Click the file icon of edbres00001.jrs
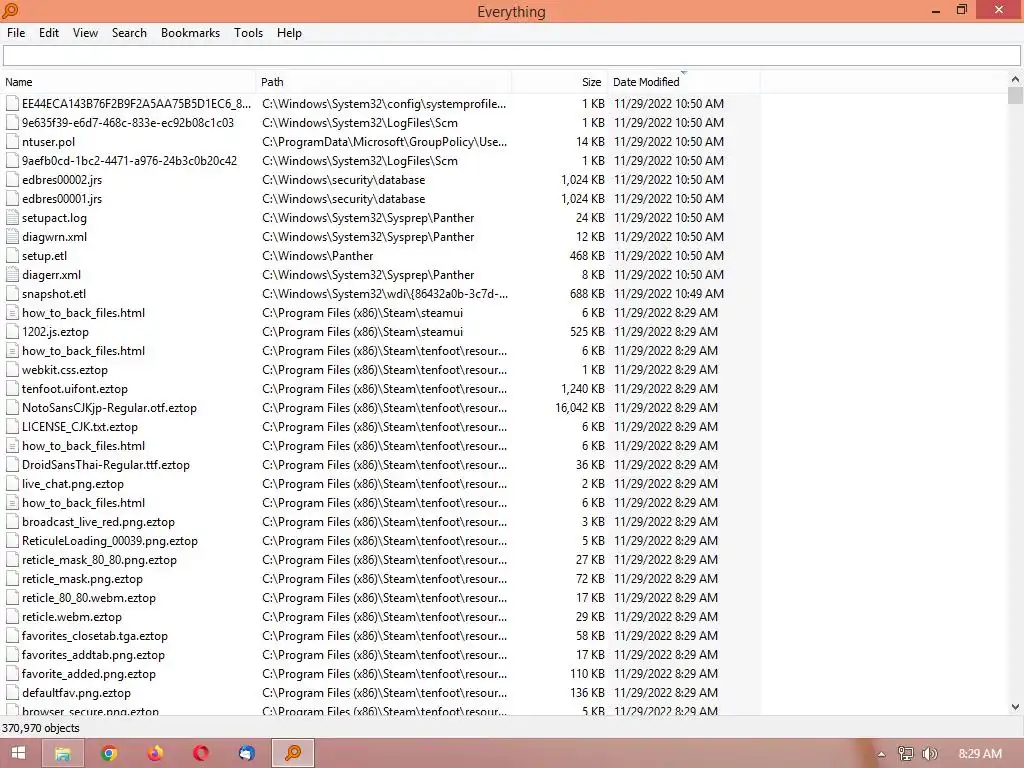1024x768 pixels. pyautogui.click(x=12, y=199)
